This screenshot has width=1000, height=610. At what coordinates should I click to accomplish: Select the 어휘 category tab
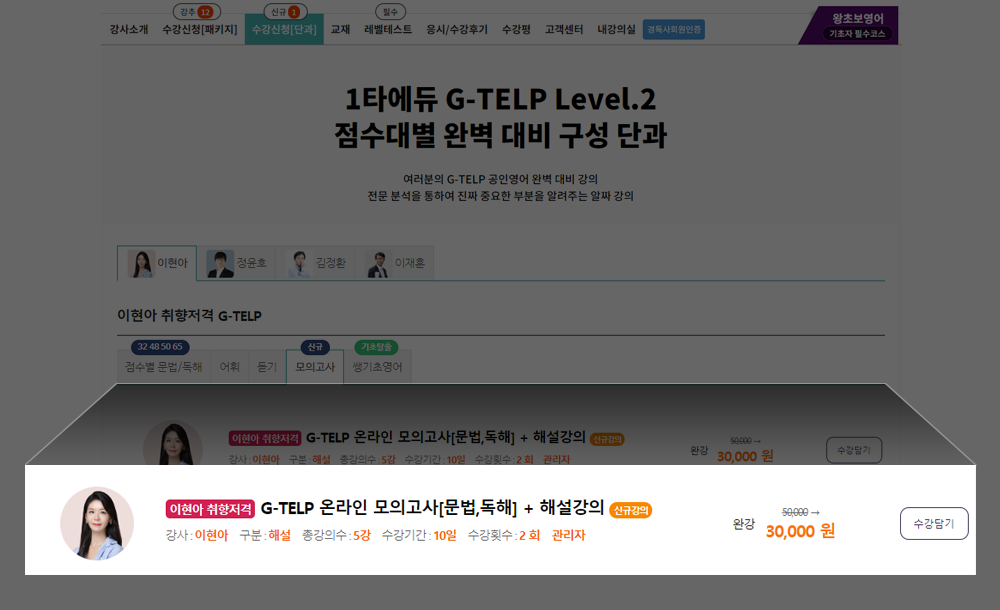pos(230,367)
